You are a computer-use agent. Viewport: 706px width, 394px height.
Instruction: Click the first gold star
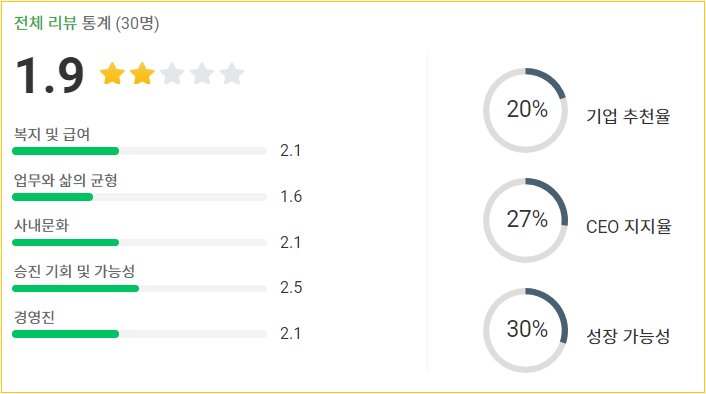coord(112,73)
